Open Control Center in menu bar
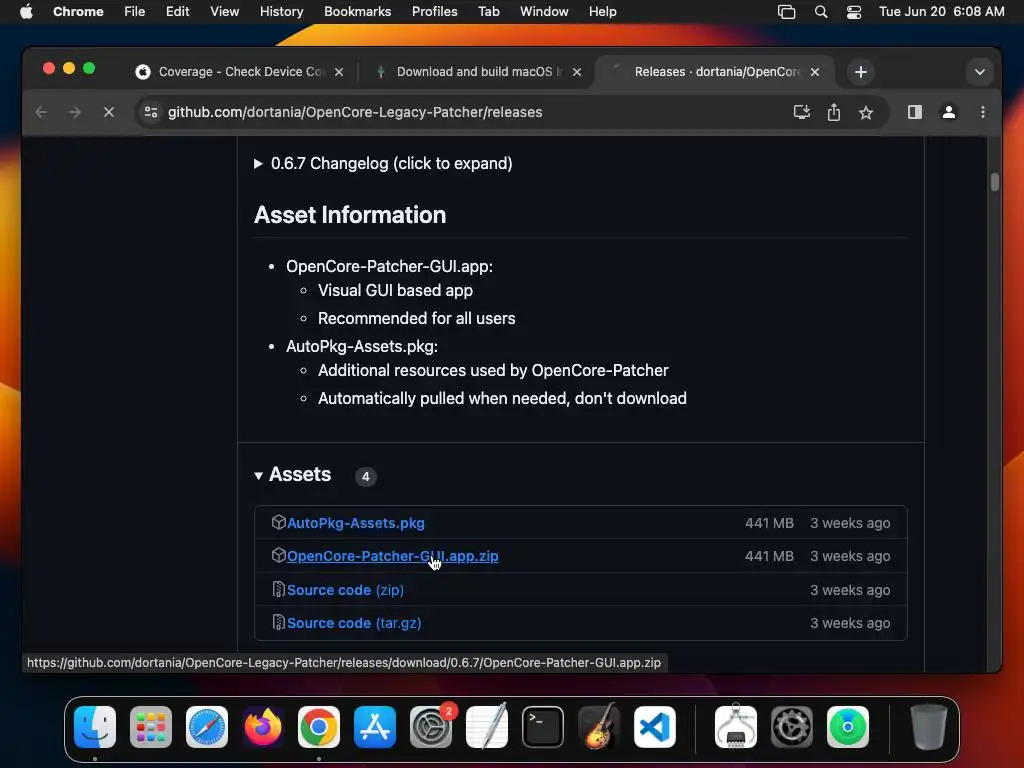 pyautogui.click(x=854, y=12)
